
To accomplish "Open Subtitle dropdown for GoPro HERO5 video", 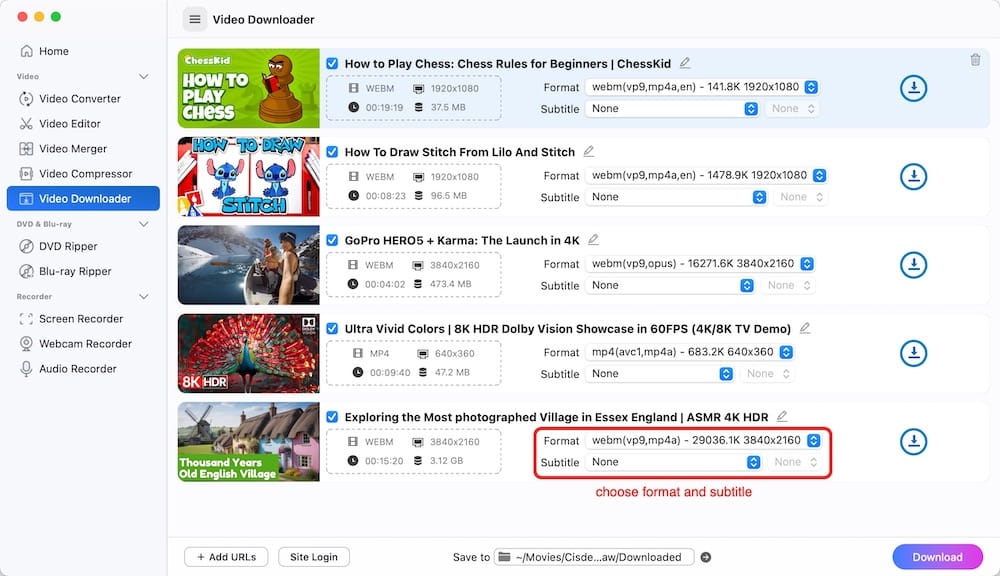I will pos(670,285).
